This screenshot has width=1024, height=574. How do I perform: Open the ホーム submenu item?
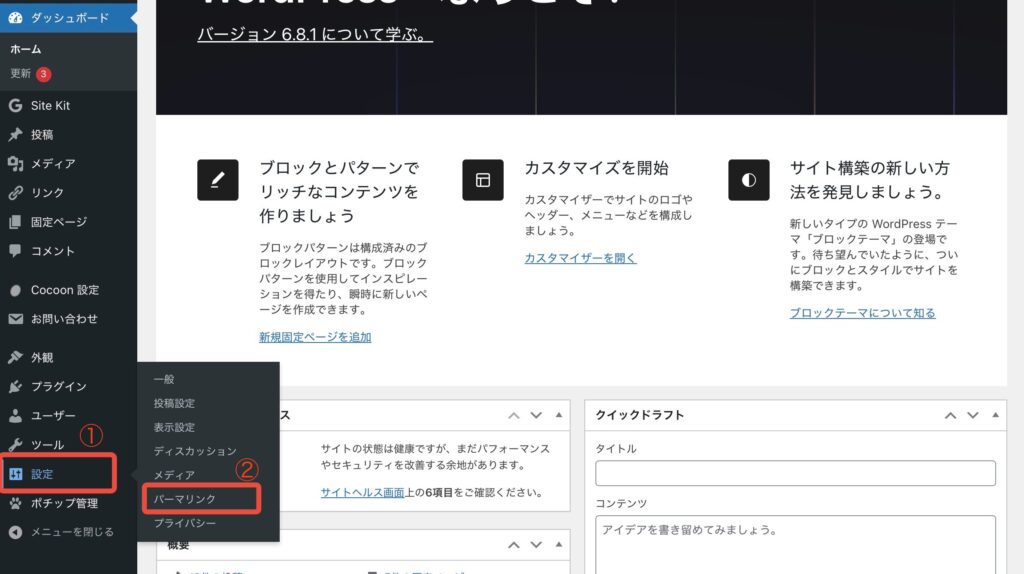[x=25, y=49]
